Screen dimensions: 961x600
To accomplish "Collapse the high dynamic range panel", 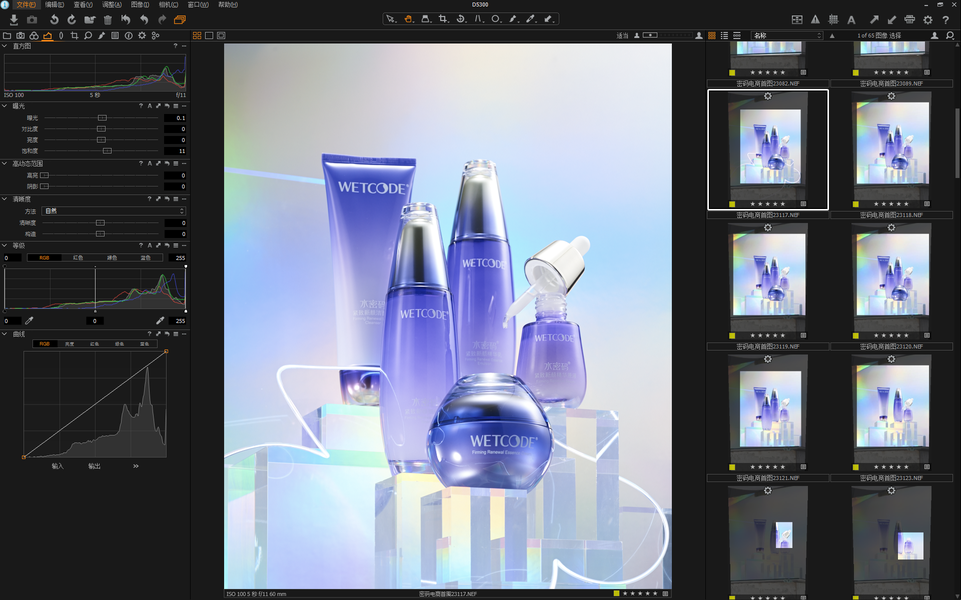I will (5, 164).
